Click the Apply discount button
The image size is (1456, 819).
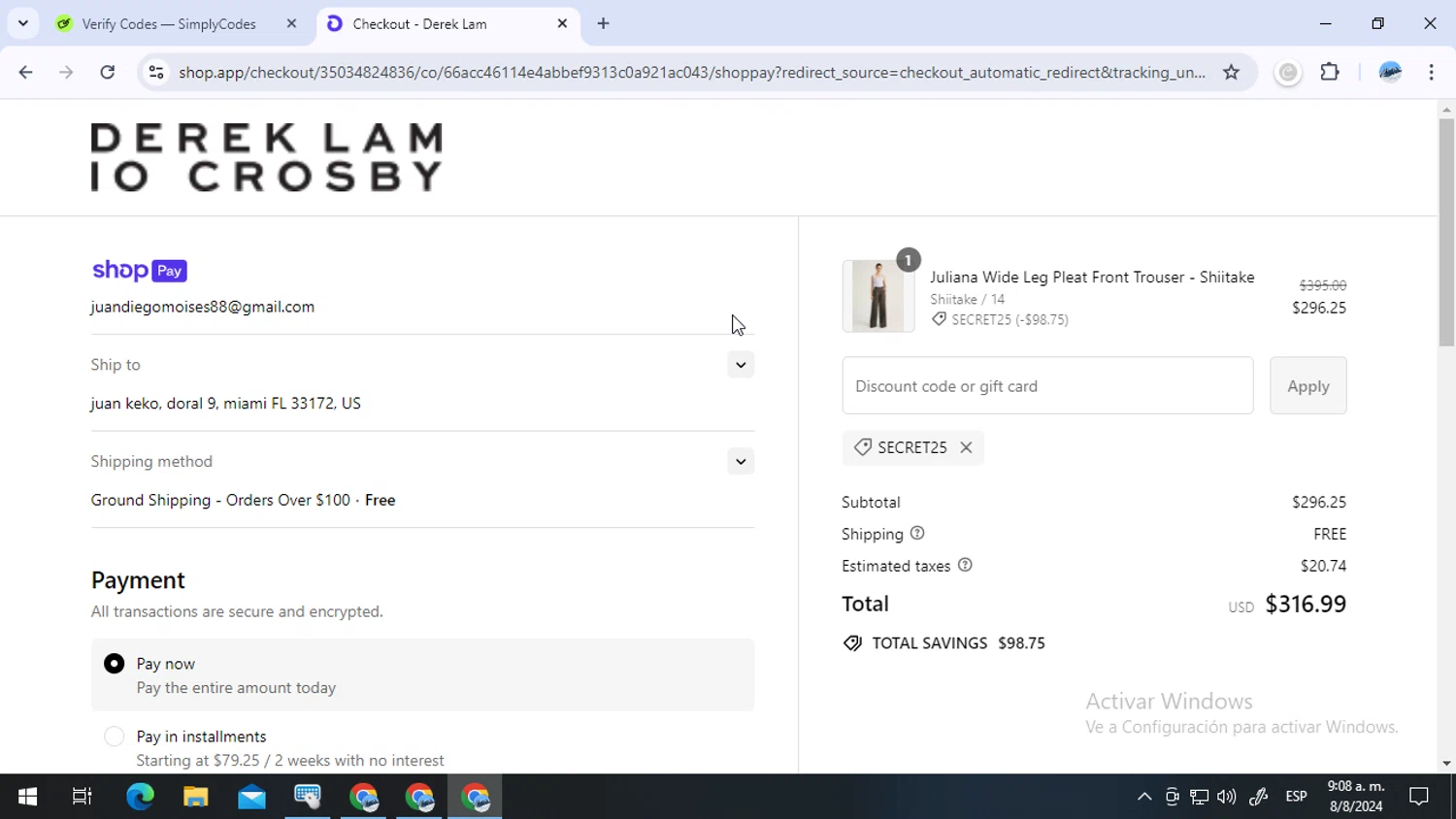pyautogui.click(x=1307, y=385)
